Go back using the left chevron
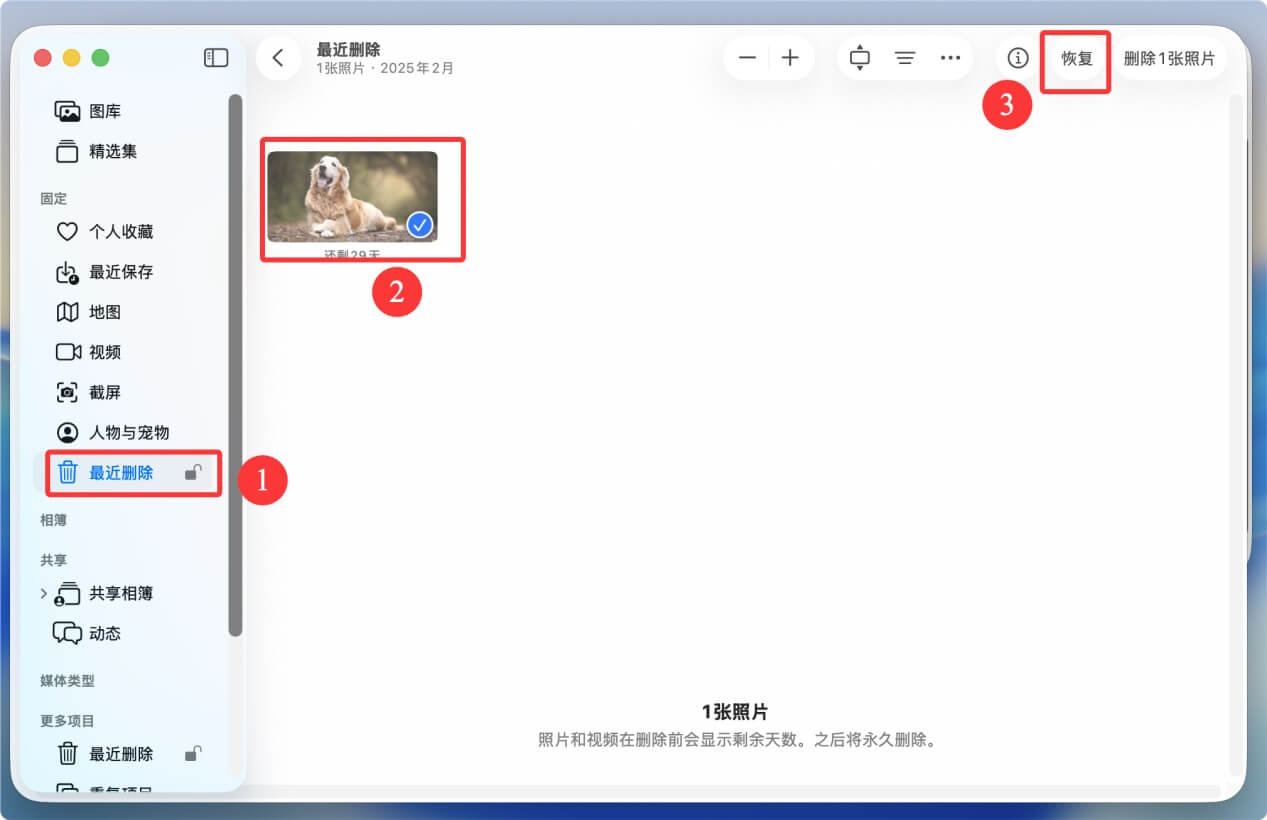Screen dimensions: 1267x820 pyautogui.click(x=278, y=58)
